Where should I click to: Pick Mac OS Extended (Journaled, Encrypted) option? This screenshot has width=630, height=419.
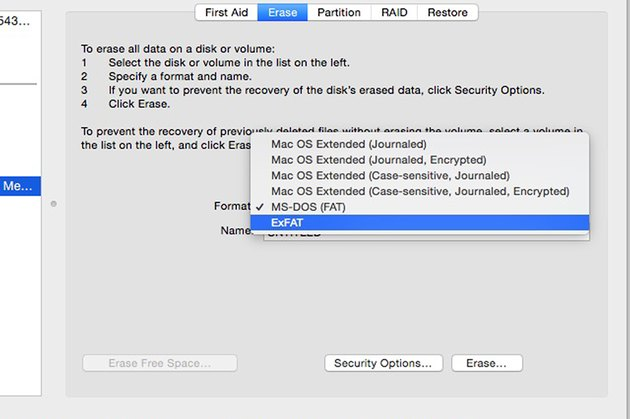[378, 160]
